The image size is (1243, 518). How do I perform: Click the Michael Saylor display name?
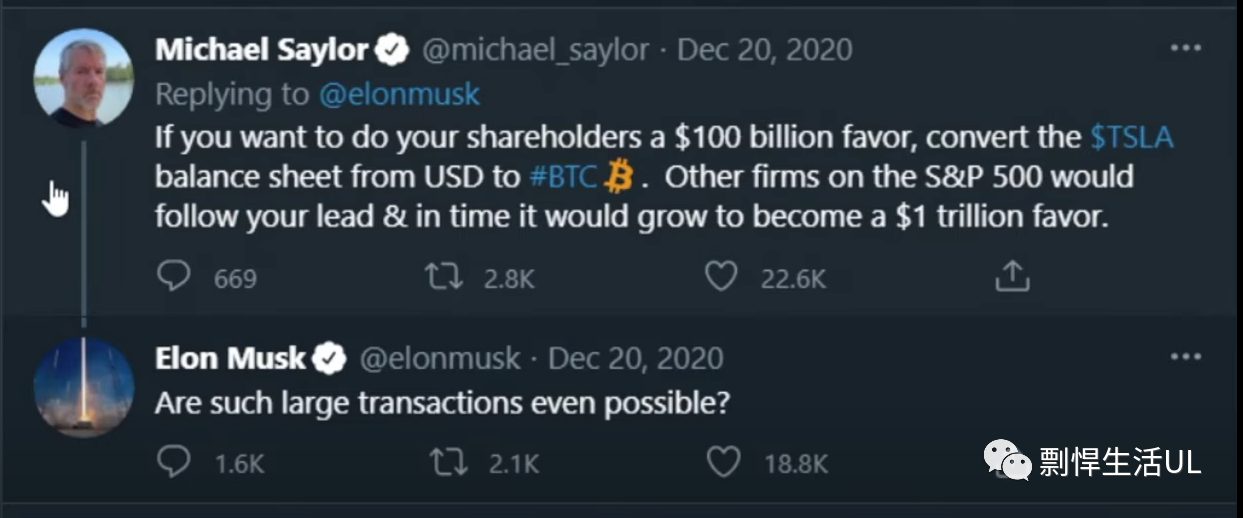point(264,50)
